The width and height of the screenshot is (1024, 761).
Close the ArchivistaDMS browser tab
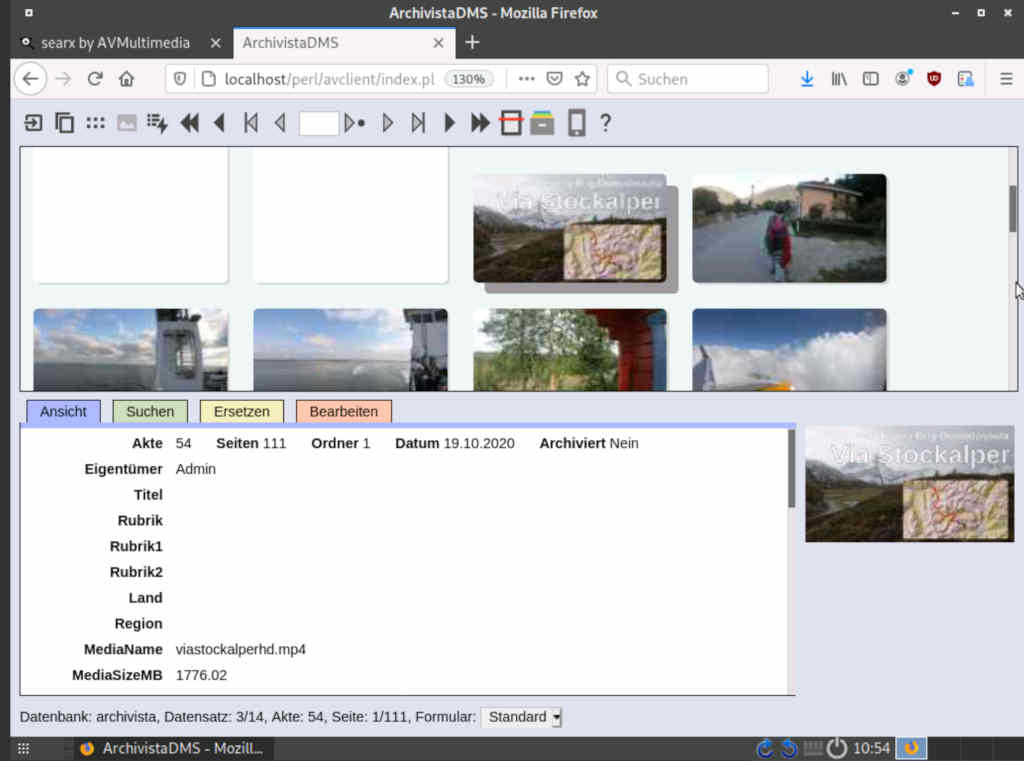click(438, 43)
